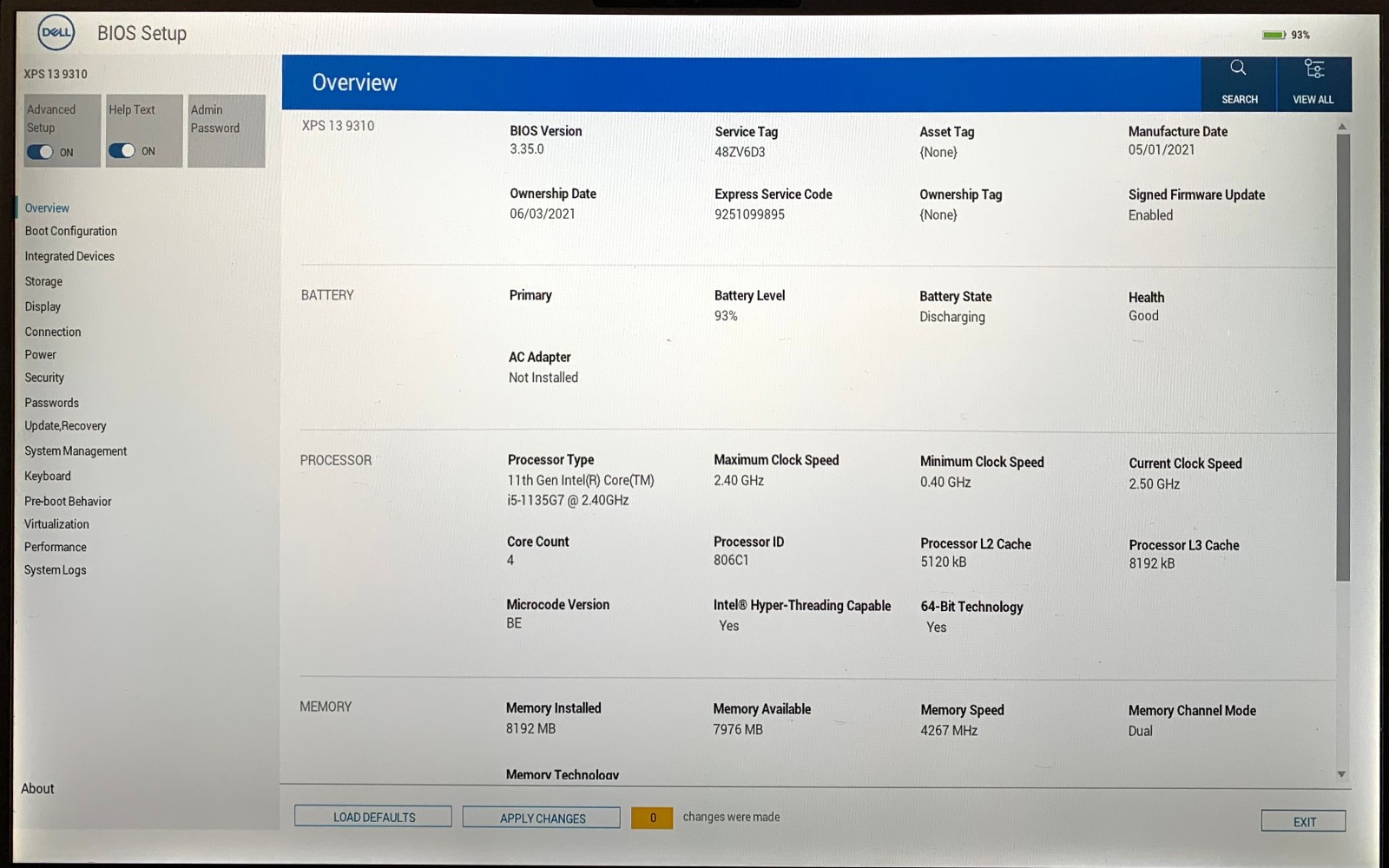Click Processor ID value 806C1
1389x868 pixels.
click(x=731, y=561)
